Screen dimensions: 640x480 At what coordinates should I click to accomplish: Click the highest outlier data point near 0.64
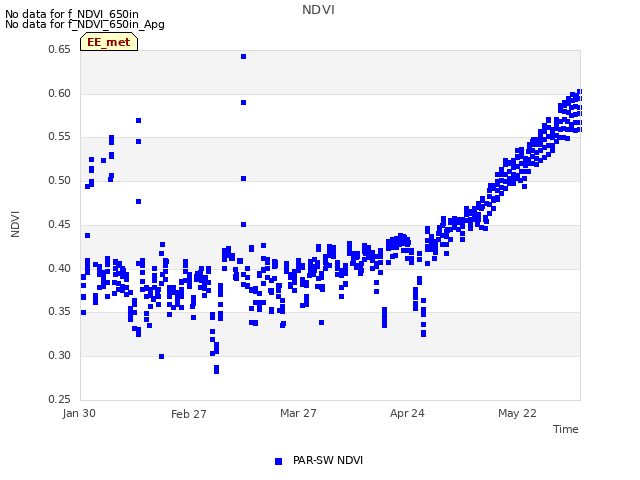pyautogui.click(x=244, y=57)
